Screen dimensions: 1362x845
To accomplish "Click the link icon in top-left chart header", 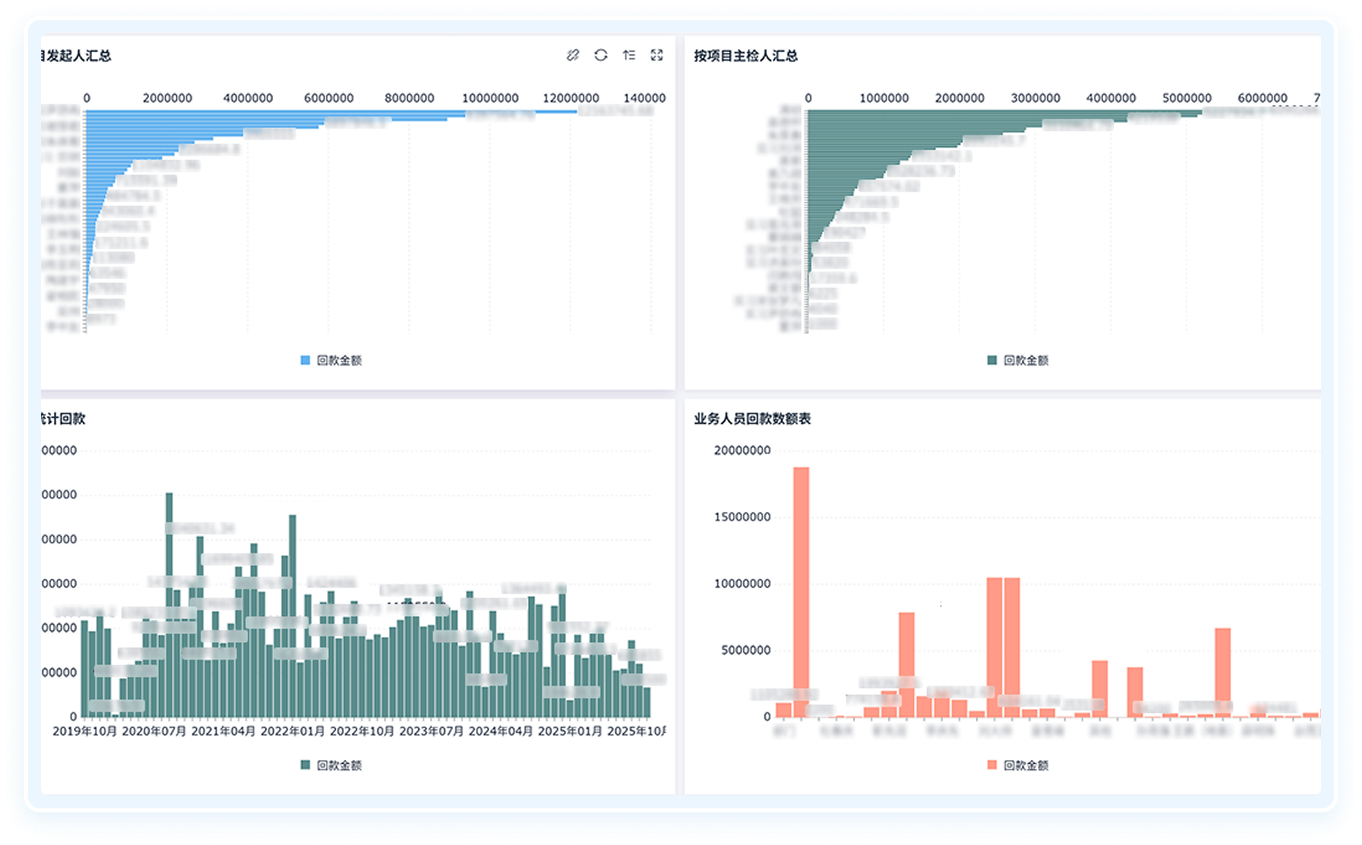I will point(573,55).
